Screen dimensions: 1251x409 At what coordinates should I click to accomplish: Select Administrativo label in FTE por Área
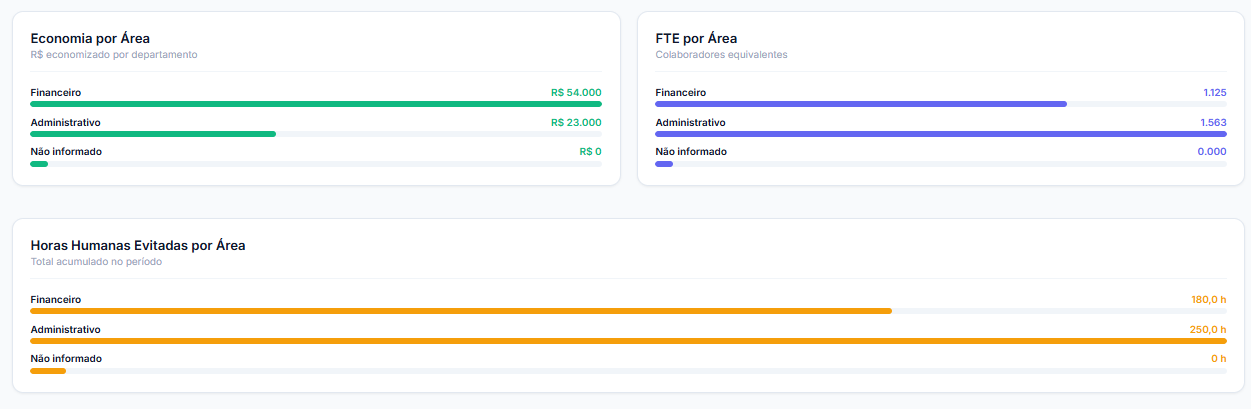pos(690,122)
